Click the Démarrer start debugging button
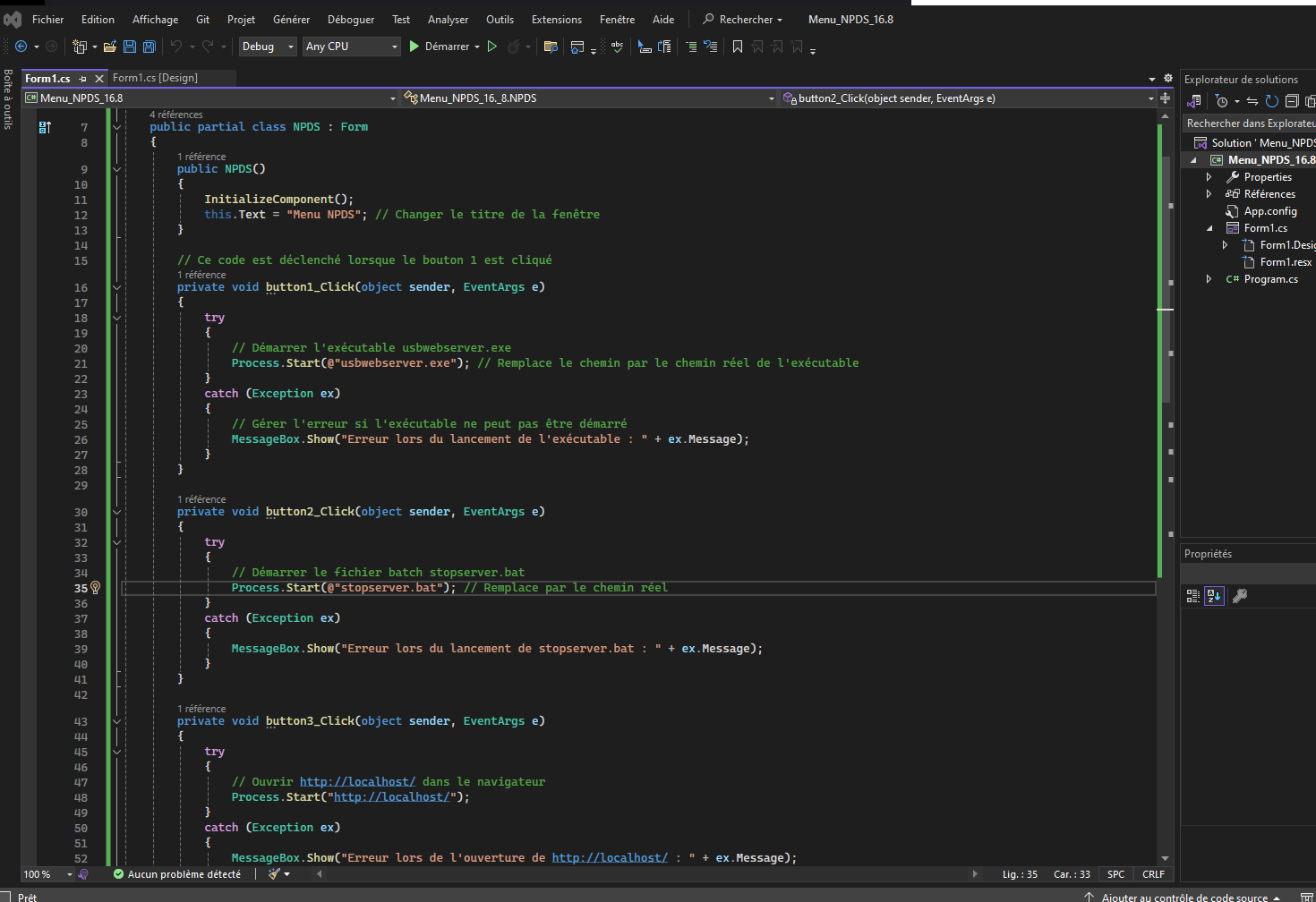 pyautogui.click(x=440, y=47)
